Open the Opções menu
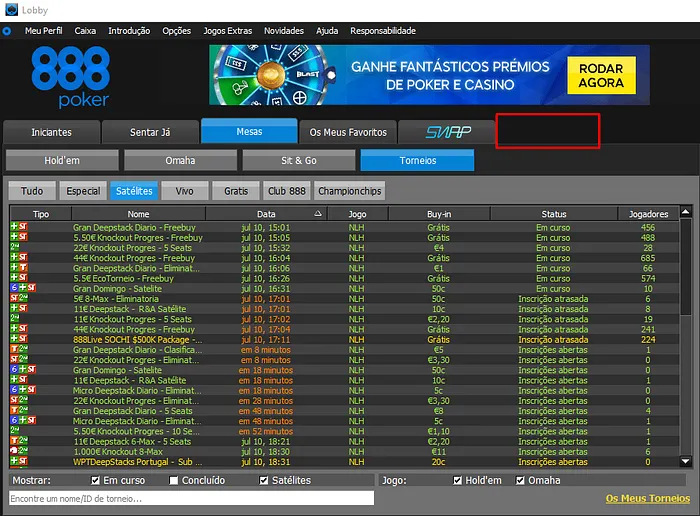 176,31
